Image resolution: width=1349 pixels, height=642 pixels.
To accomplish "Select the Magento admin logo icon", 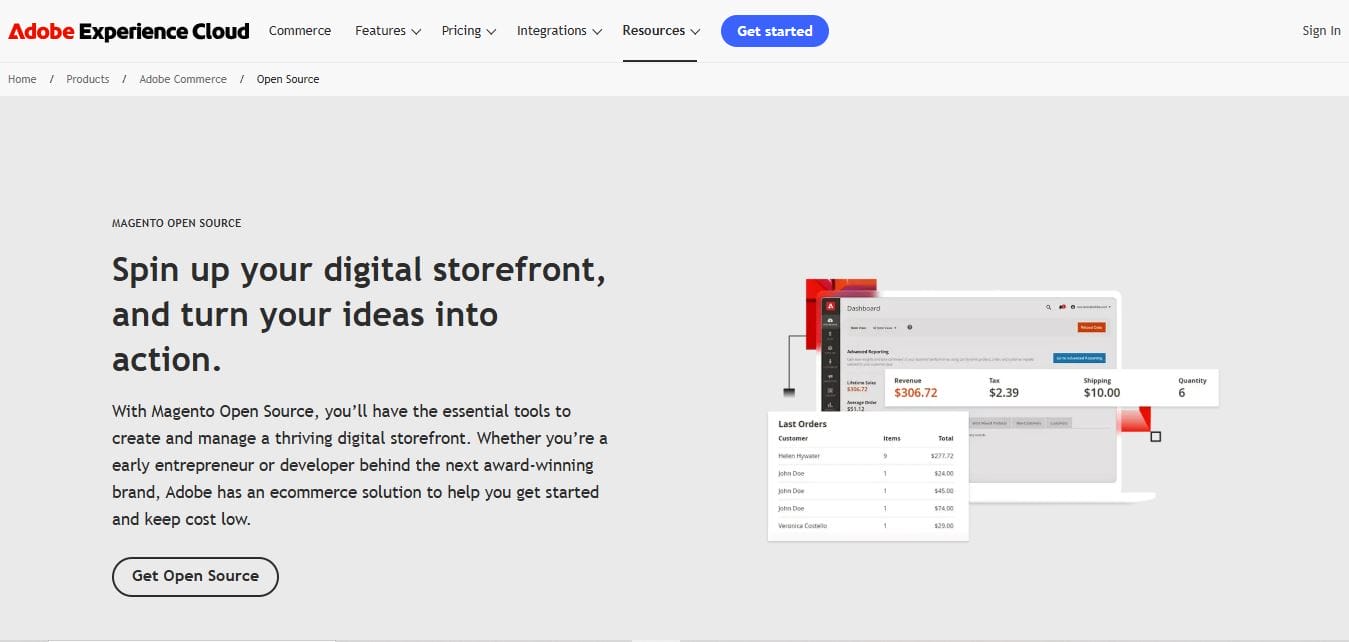I will pyautogui.click(x=830, y=305).
